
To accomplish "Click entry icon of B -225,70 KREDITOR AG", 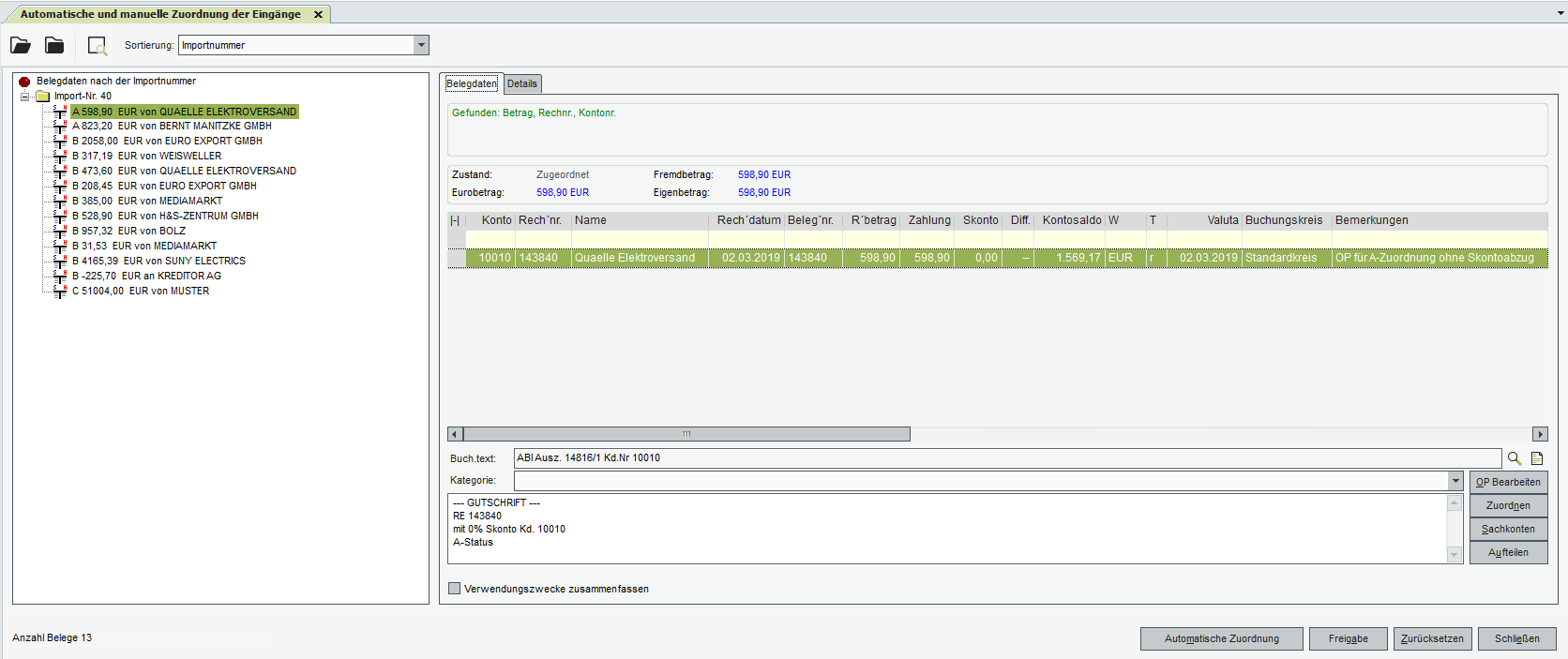I will coord(60,277).
